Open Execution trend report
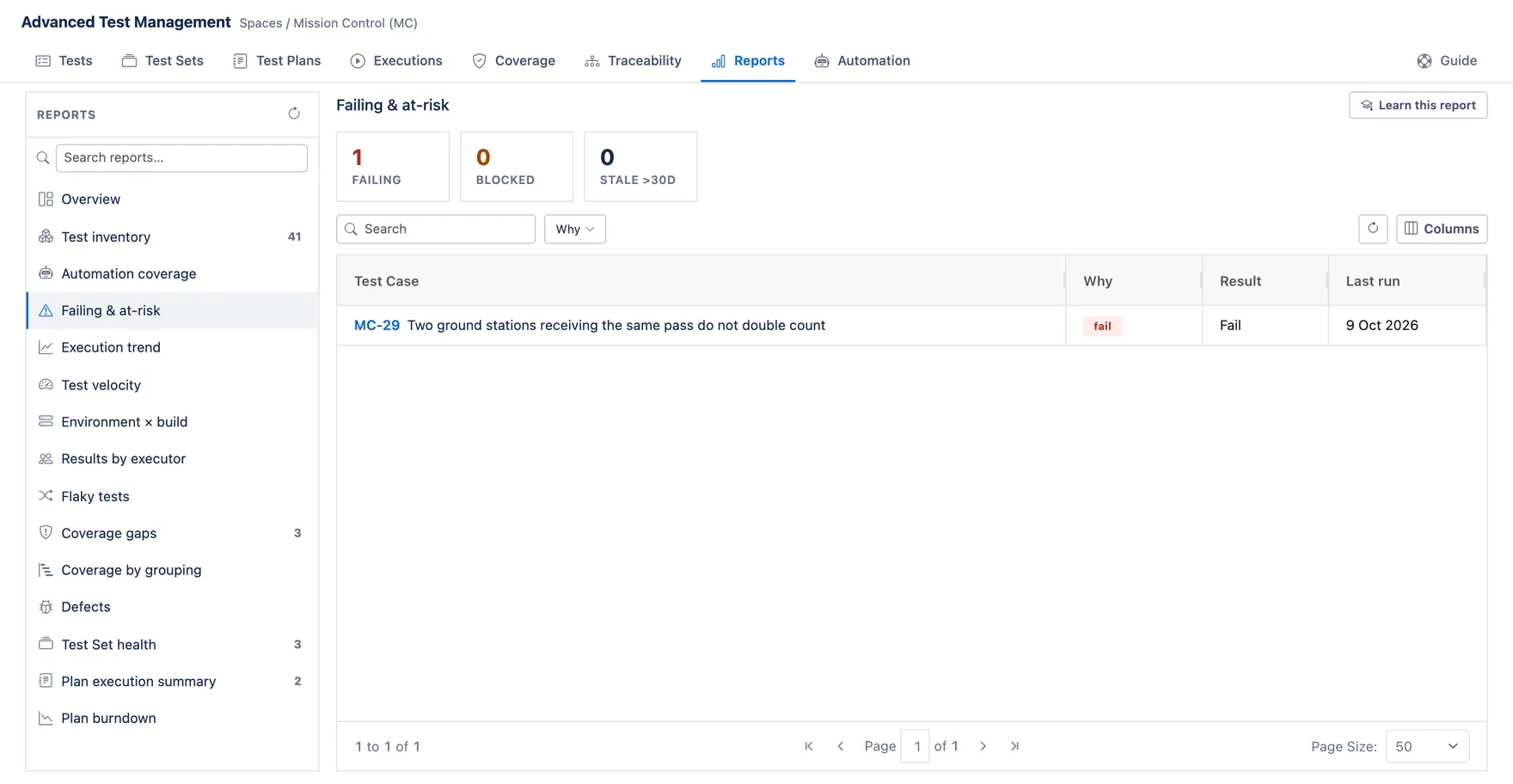 coord(173,347)
